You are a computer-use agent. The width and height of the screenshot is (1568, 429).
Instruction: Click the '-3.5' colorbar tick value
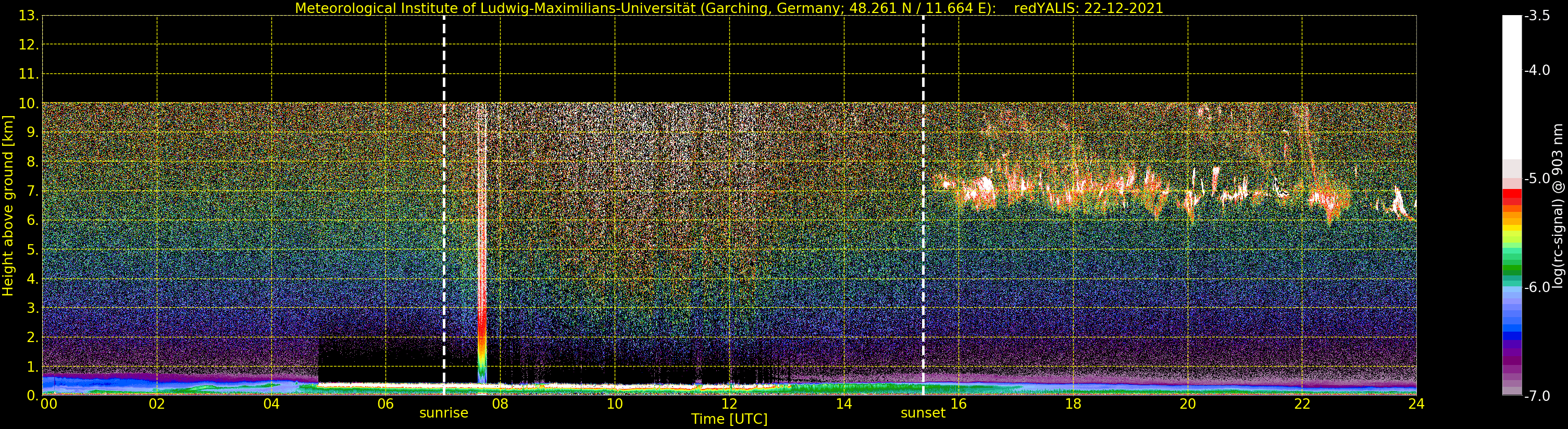pos(1537,16)
